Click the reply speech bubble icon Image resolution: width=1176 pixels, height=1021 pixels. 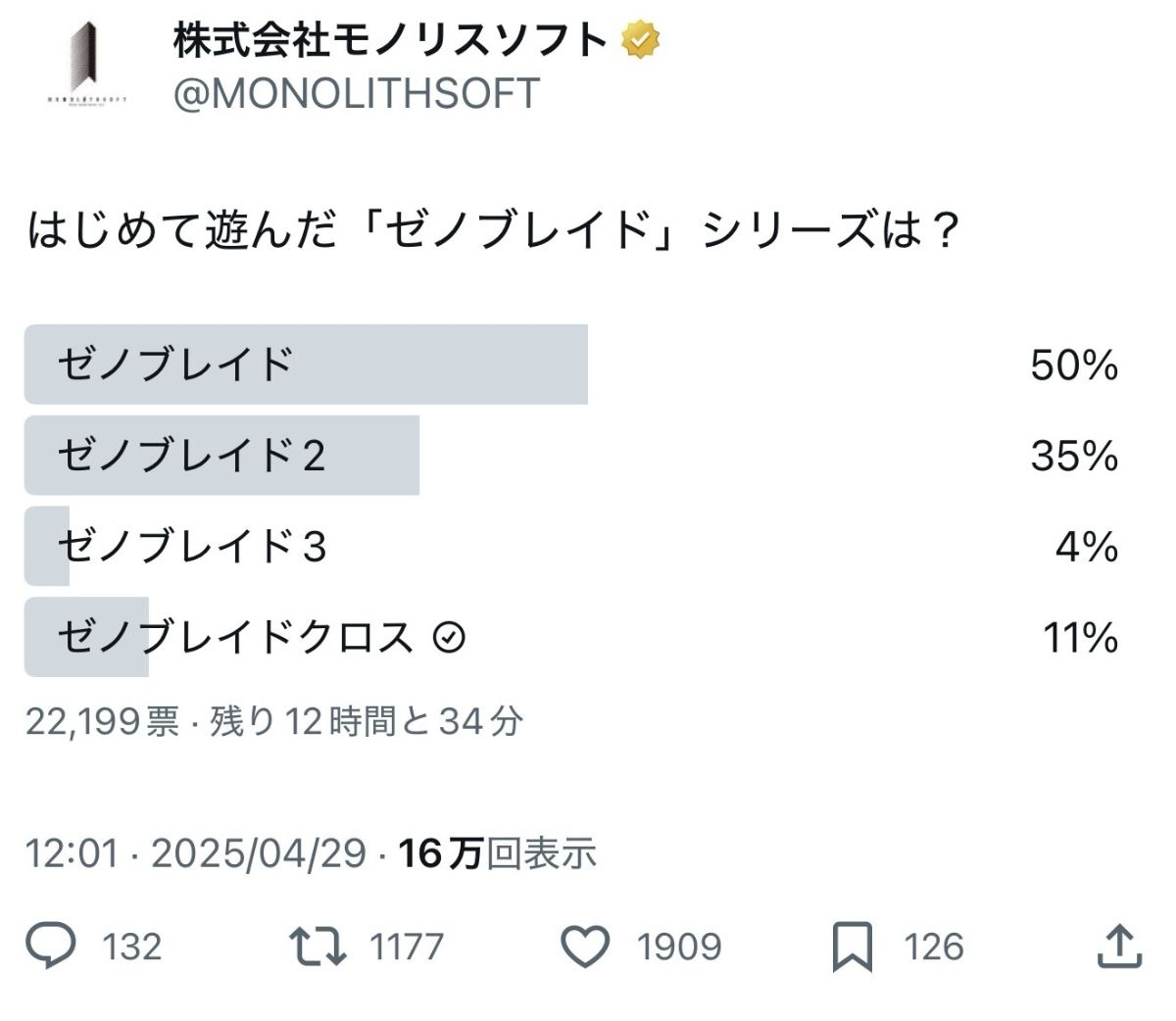click(51, 946)
